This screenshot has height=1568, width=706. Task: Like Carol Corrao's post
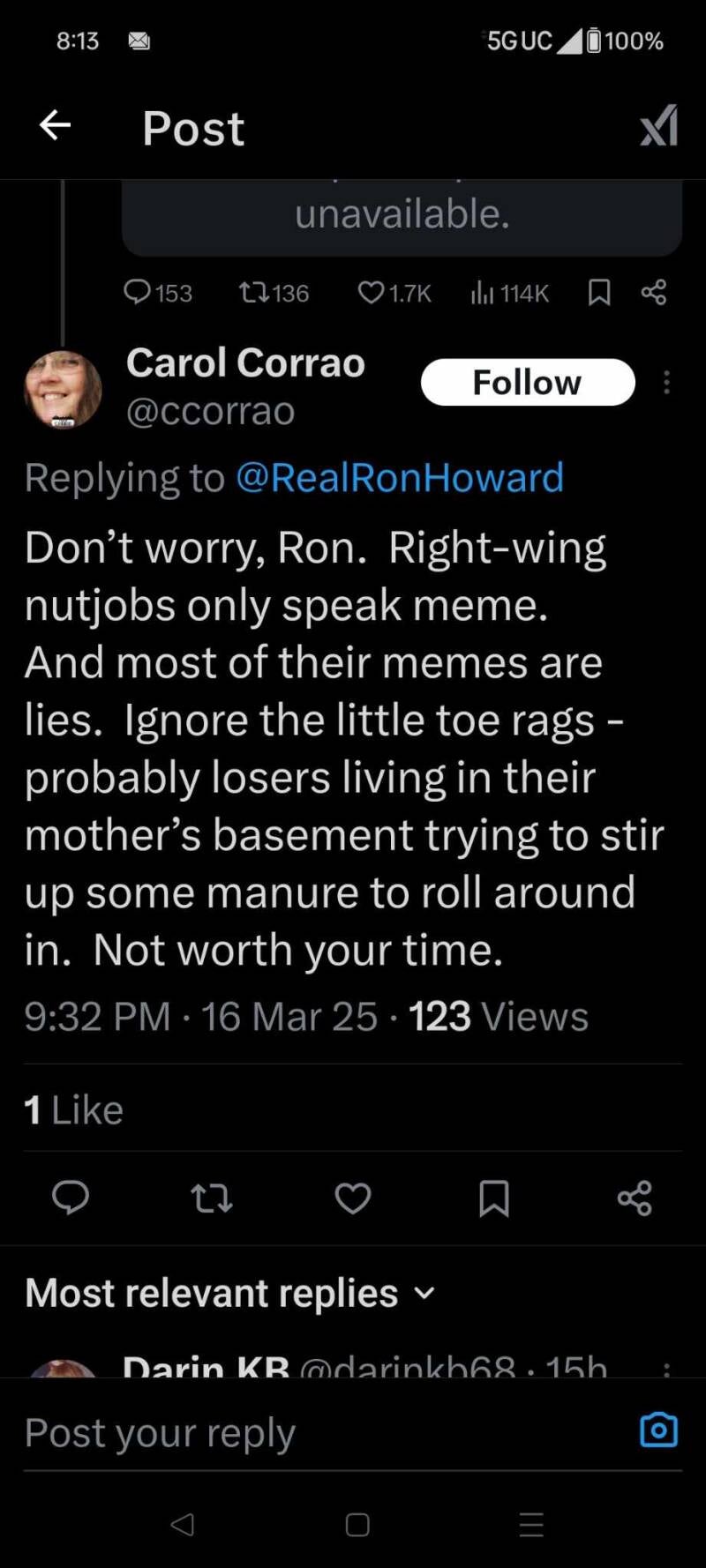tap(353, 1198)
